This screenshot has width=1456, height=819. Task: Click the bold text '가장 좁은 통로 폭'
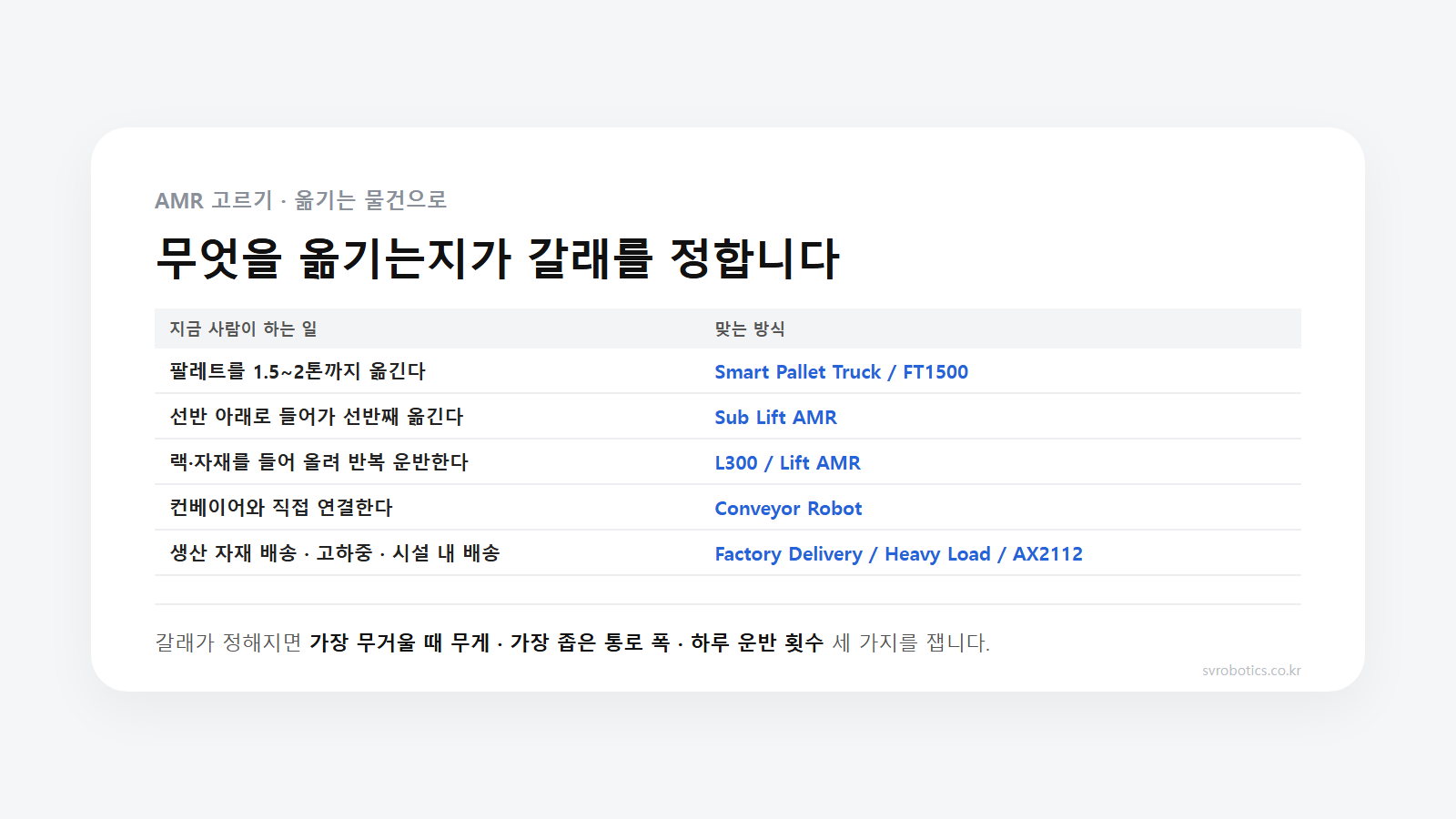click(x=590, y=642)
